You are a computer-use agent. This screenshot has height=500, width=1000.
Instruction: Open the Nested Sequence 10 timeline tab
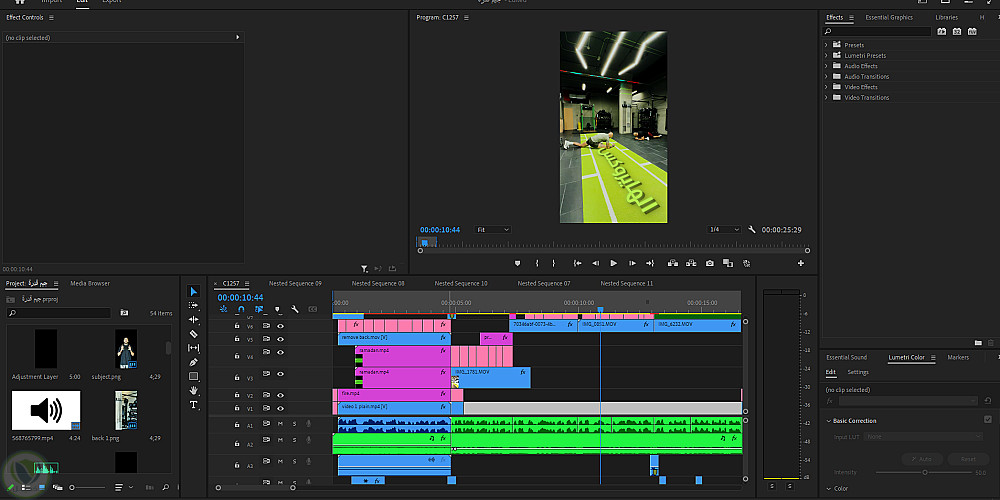click(462, 283)
